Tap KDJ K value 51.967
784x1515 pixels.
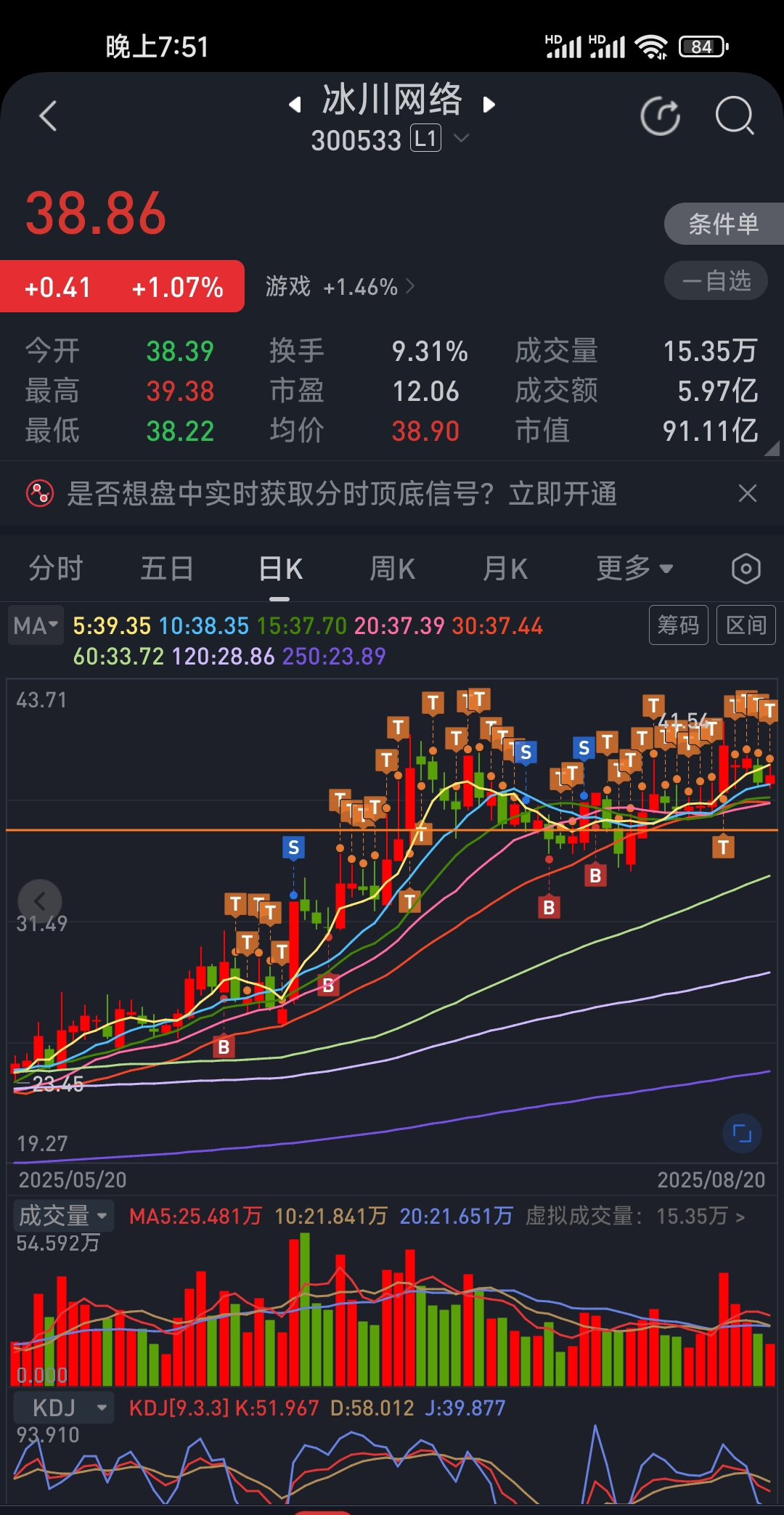point(277,1408)
